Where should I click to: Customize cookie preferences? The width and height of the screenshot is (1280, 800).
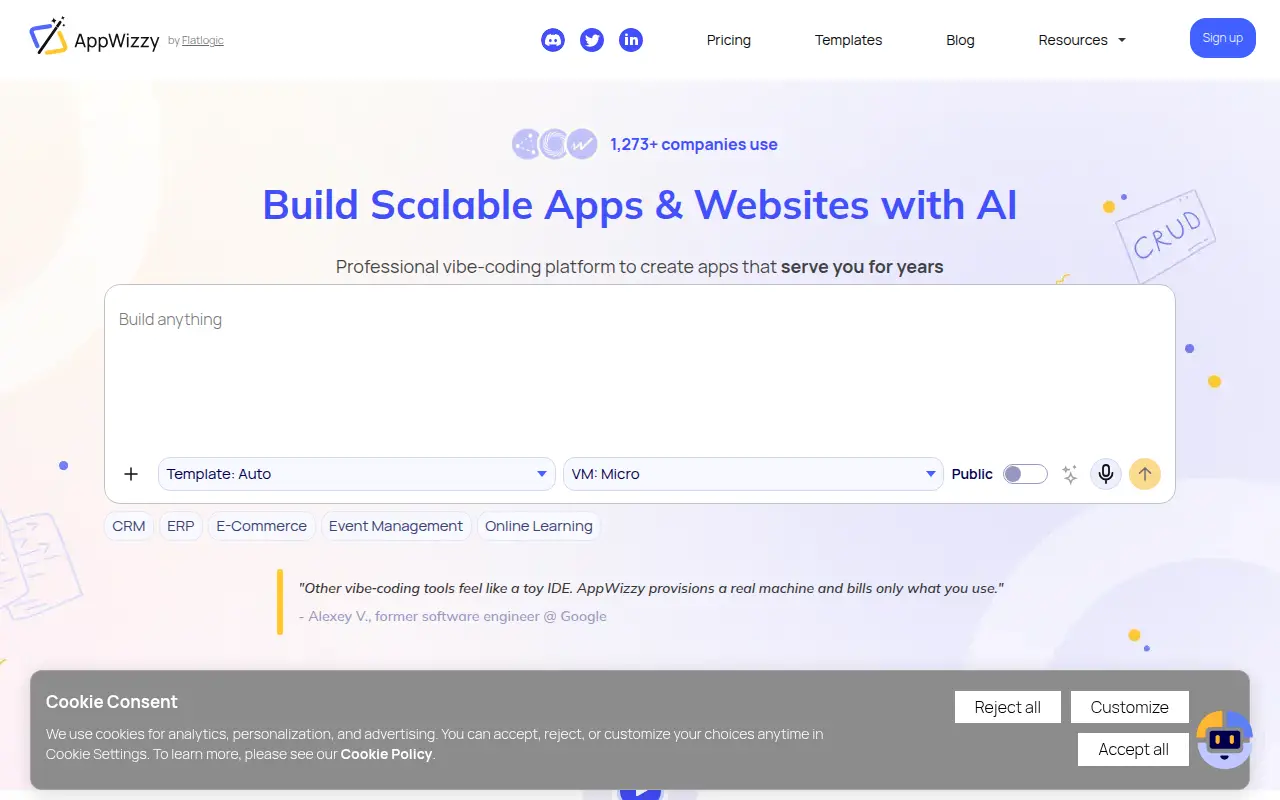(1130, 707)
